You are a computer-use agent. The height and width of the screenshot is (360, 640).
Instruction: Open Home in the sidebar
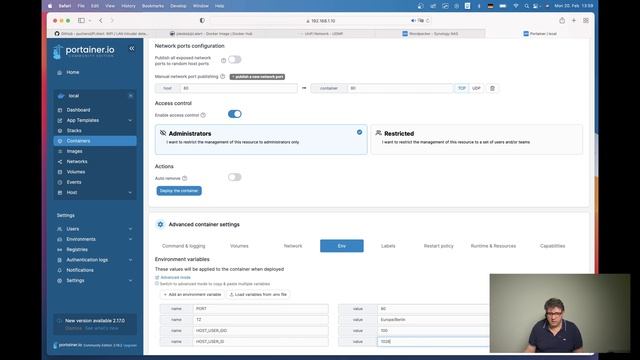(73, 72)
